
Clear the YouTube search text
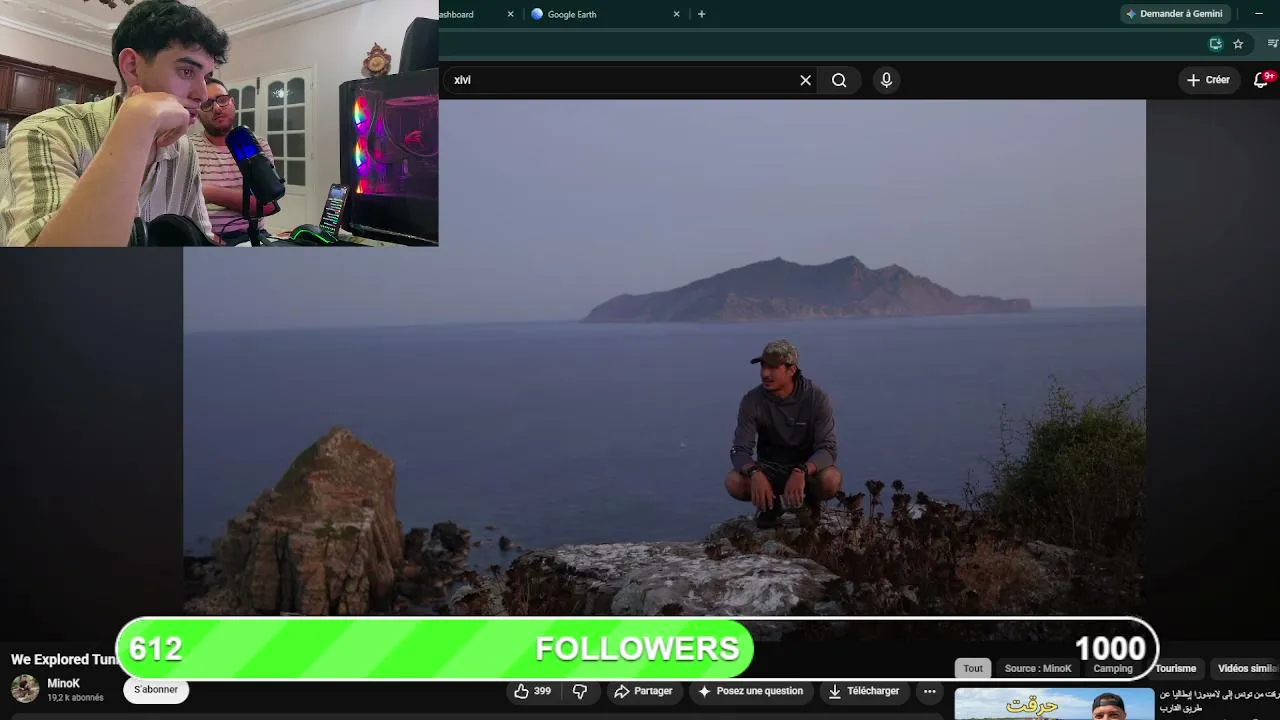click(805, 80)
